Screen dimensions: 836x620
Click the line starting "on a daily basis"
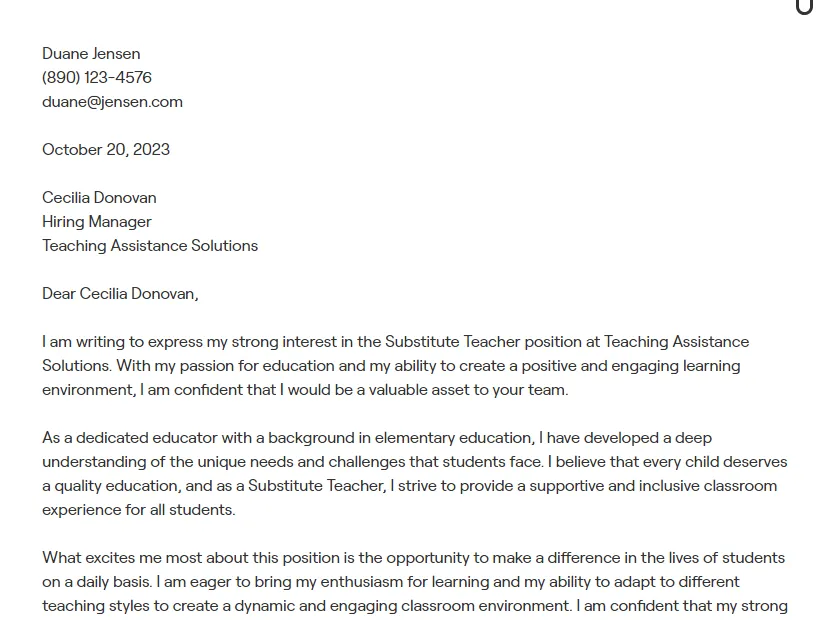391,582
